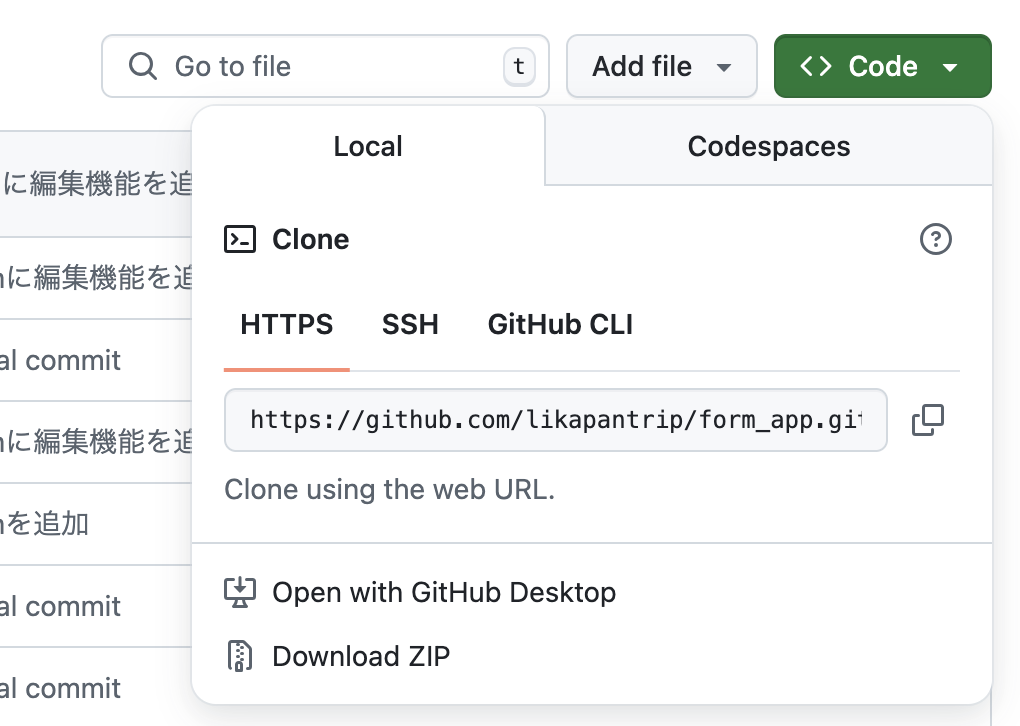Open the Add file dropdown

click(661, 65)
